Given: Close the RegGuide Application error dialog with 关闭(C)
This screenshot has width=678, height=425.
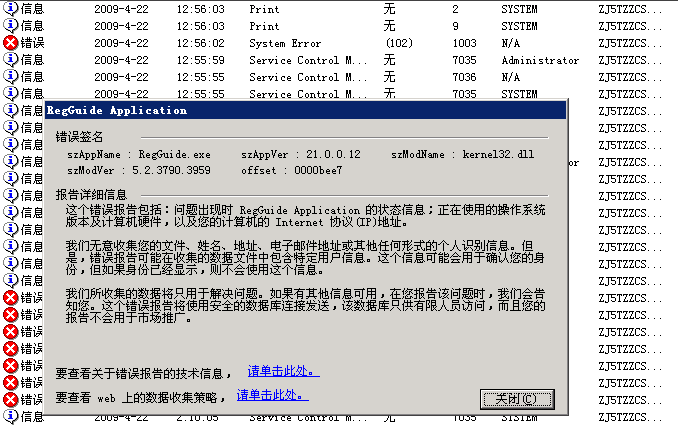Looking at the screenshot, I should tap(517, 399).
